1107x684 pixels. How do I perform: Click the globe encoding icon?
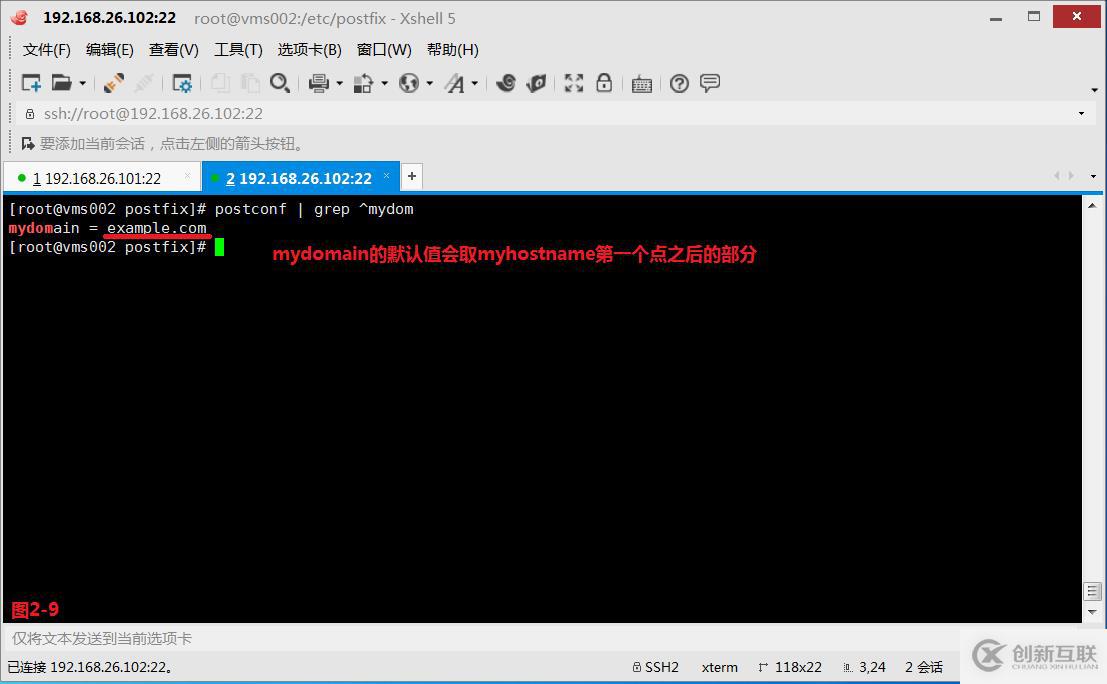pos(409,83)
